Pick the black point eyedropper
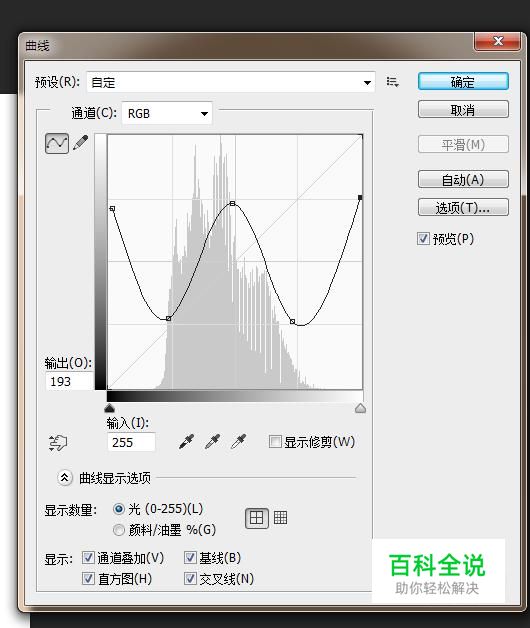Screen dimensions: 530x628 click(186, 441)
